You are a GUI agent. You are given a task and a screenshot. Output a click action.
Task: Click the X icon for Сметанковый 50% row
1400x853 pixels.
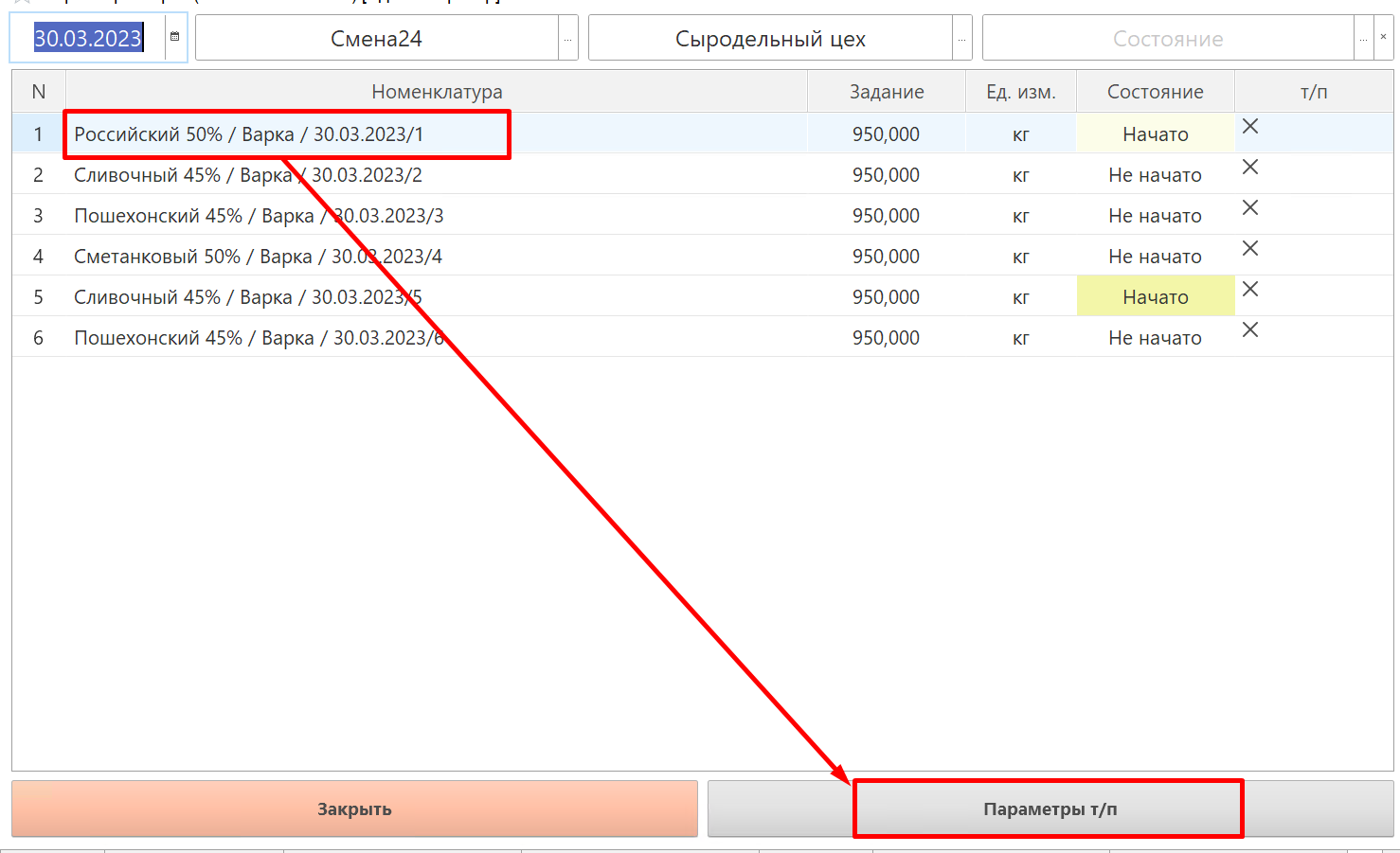1250,248
